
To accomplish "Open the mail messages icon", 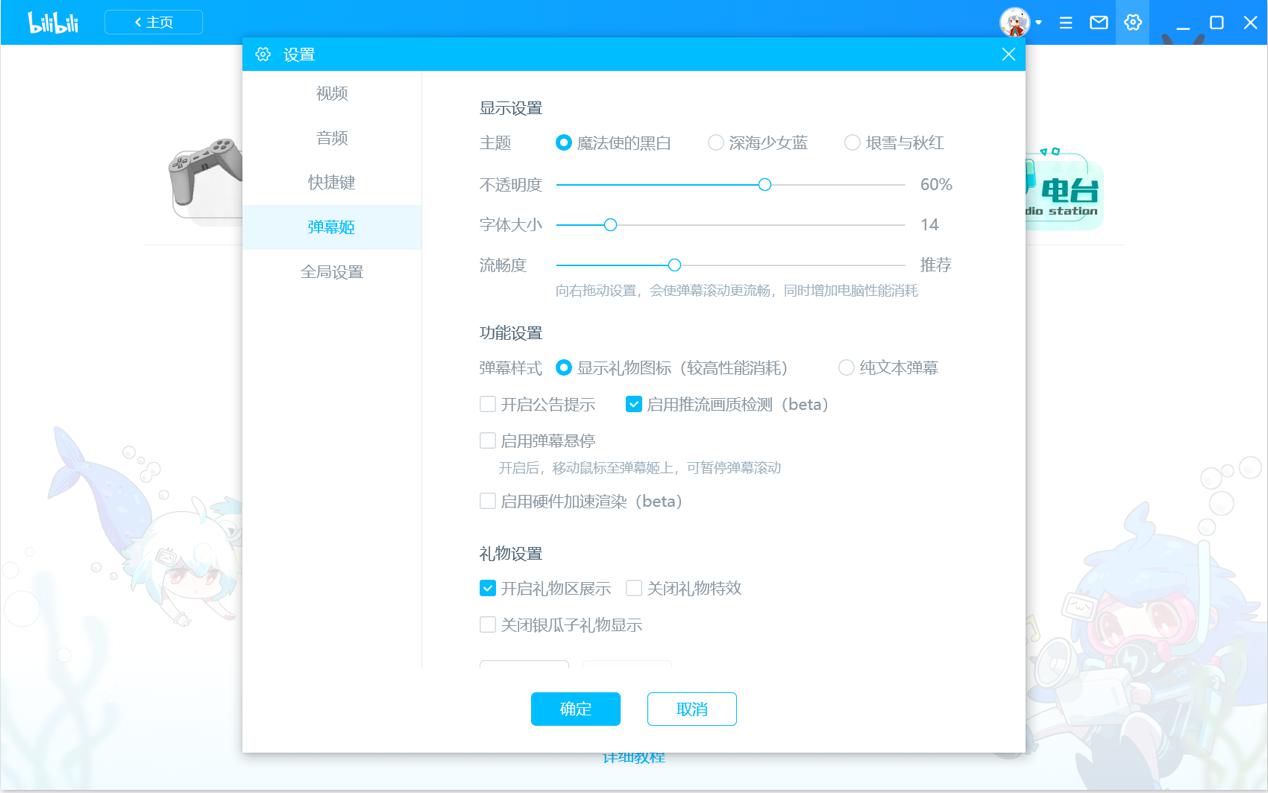I will click(1099, 22).
